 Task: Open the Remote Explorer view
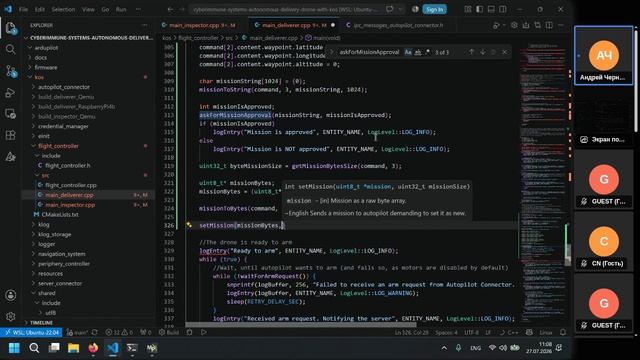(11, 114)
